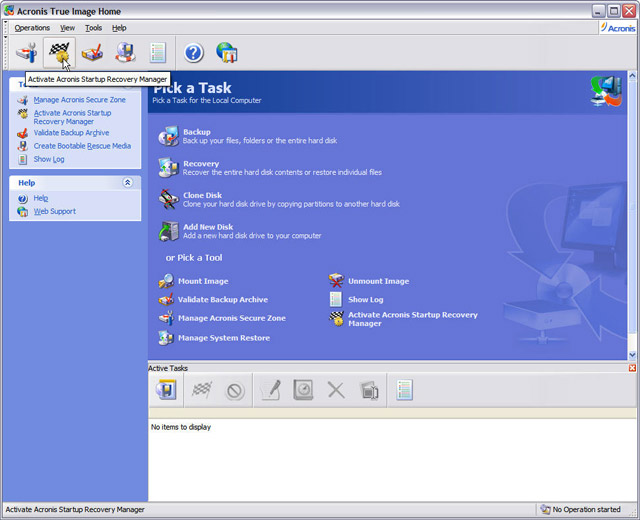Click the Help link in the Help panel
The image size is (640, 520).
[40, 198]
